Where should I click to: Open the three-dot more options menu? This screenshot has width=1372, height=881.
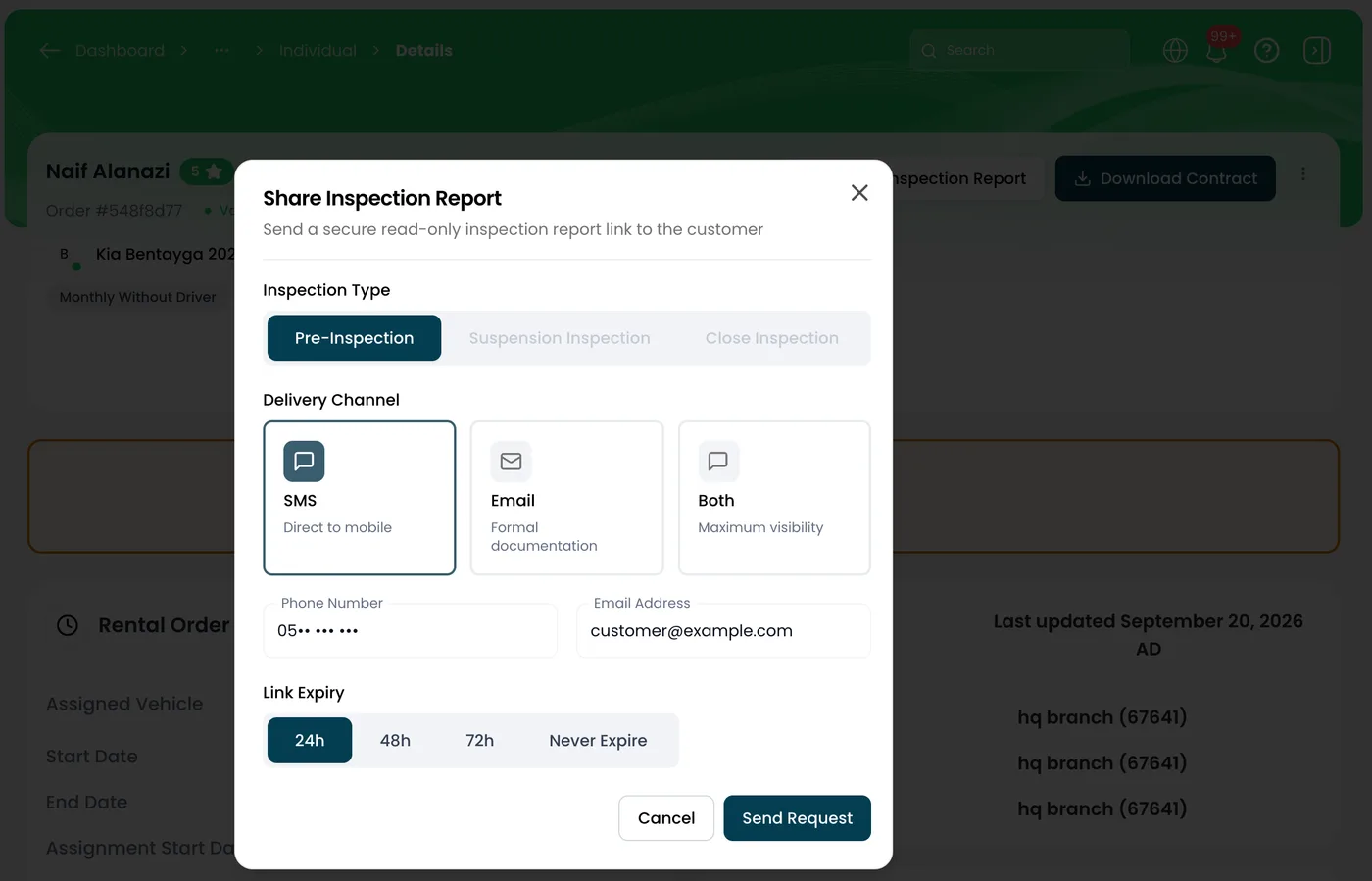(1303, 173)
